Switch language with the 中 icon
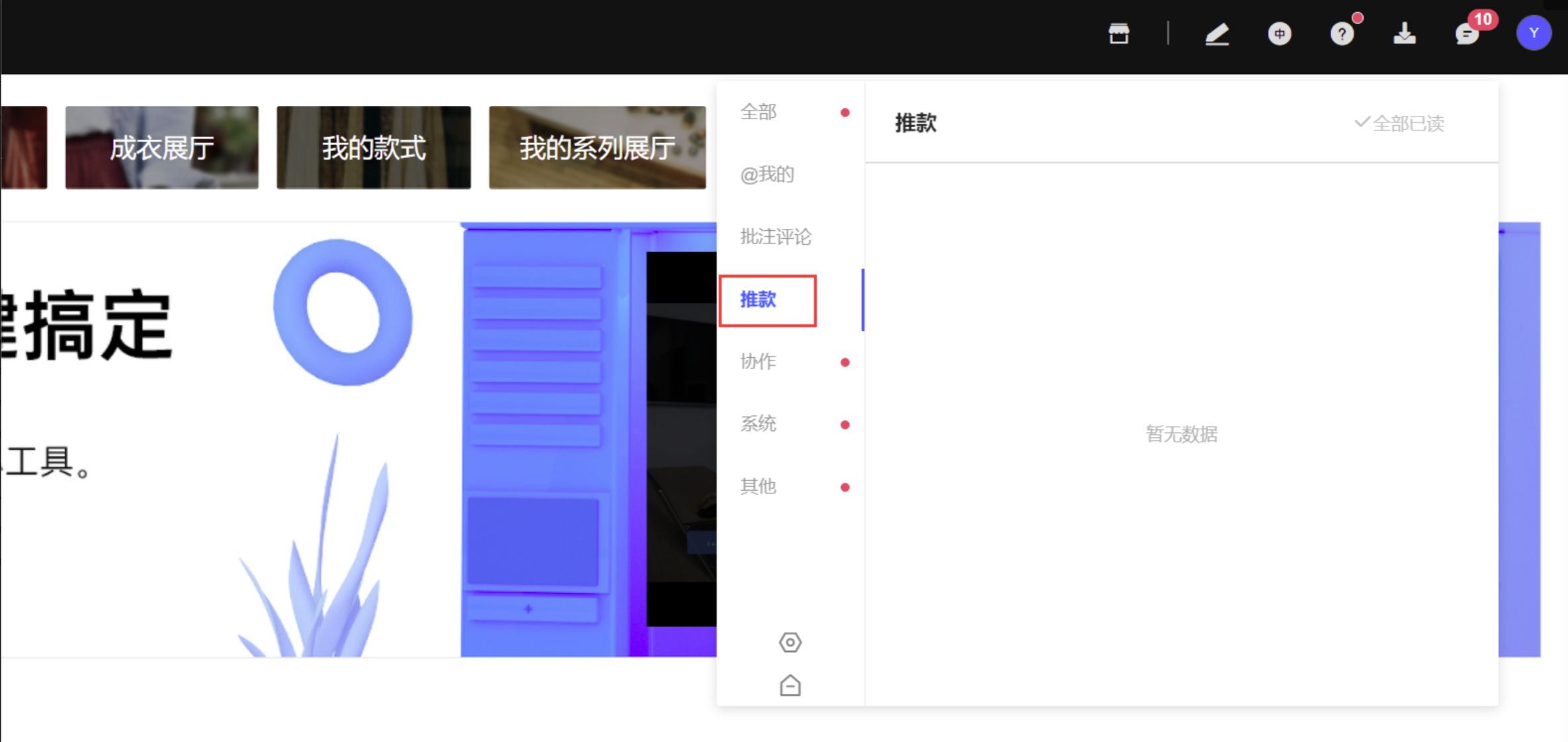This screenshot has height=742, width=1568. pyautogui.click(x=1279, y=34)
